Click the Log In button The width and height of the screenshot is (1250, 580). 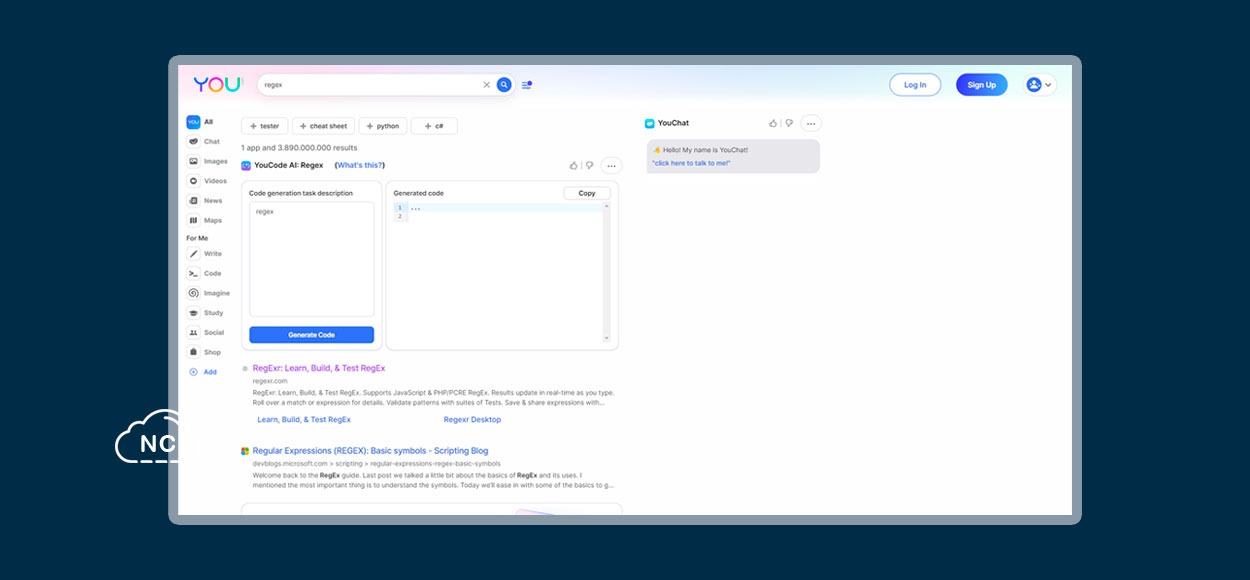(x=915, y=85)
